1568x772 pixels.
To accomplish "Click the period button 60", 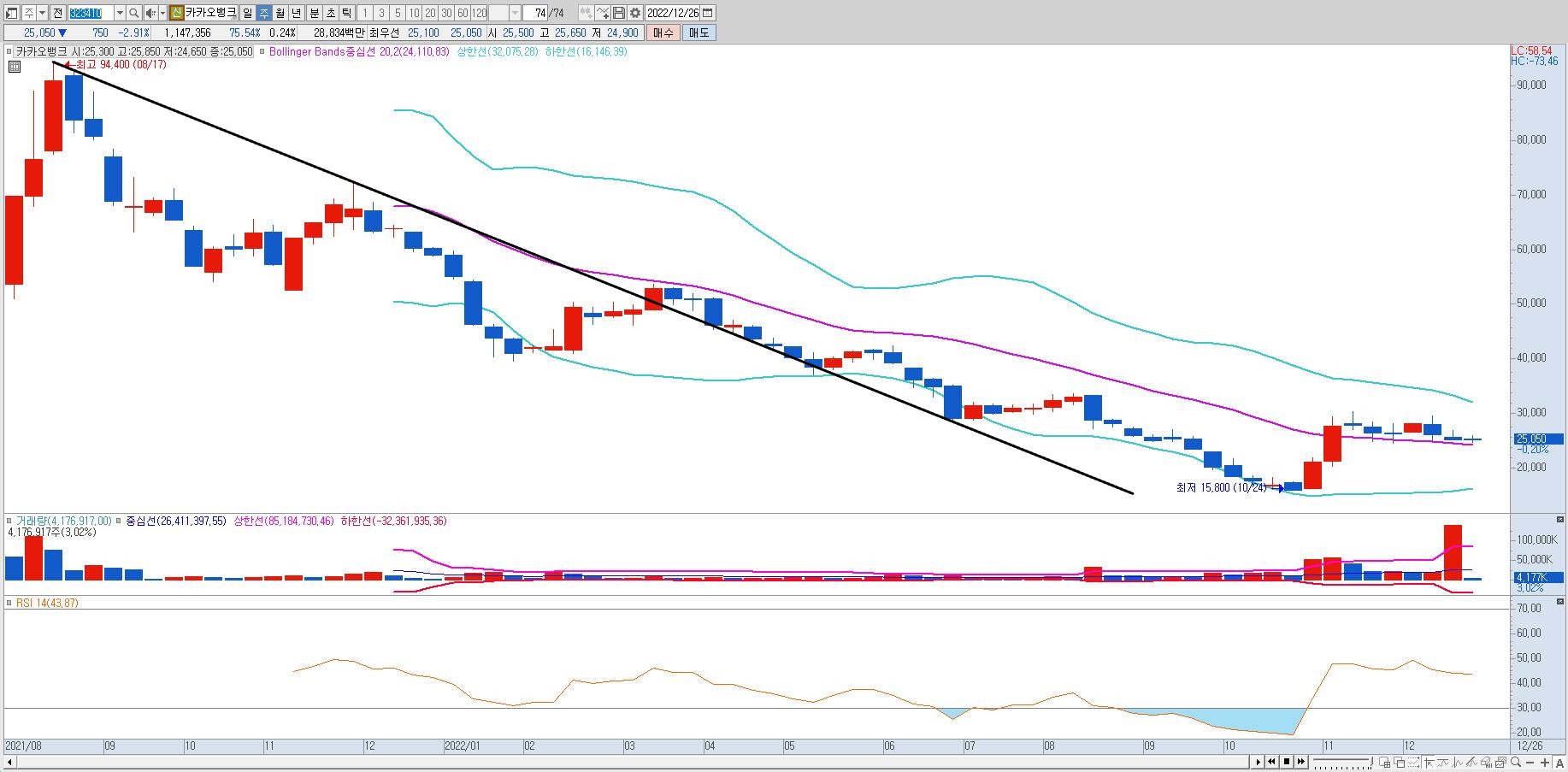I will click(x=463, y=13).
